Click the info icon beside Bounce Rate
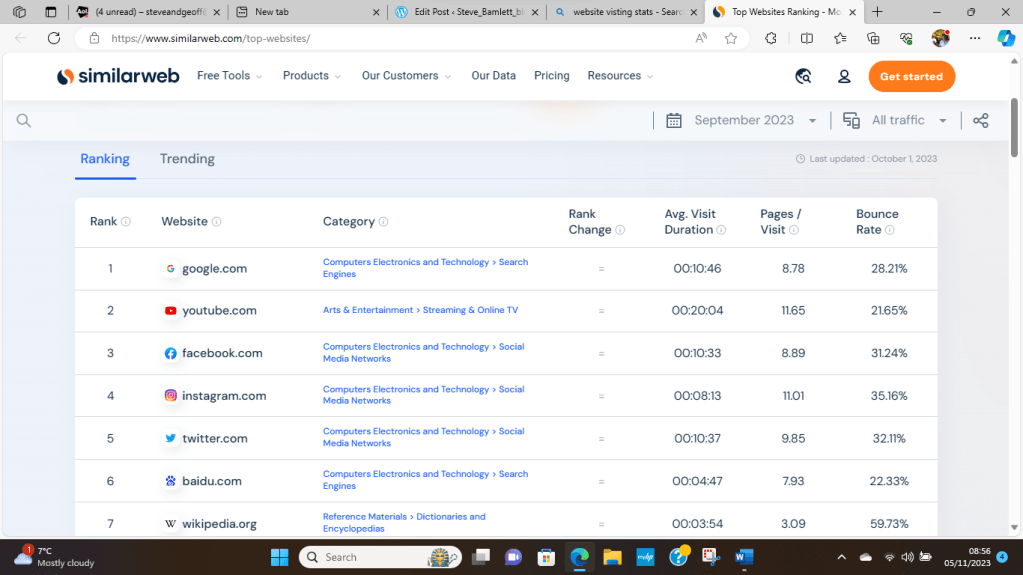Image resolution: width=1023 pixels, height=575 pixels. 889,230
